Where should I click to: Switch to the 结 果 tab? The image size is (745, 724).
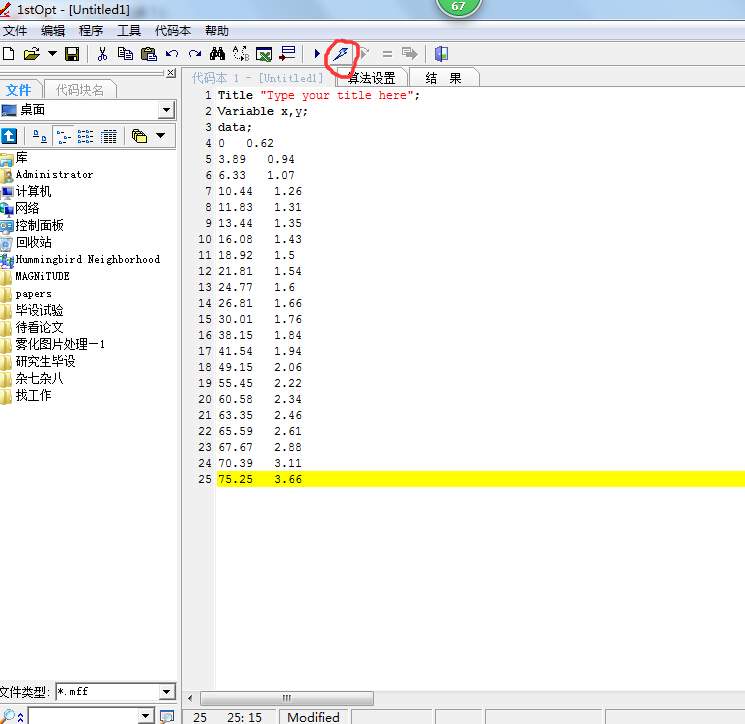tap(443, 78)
